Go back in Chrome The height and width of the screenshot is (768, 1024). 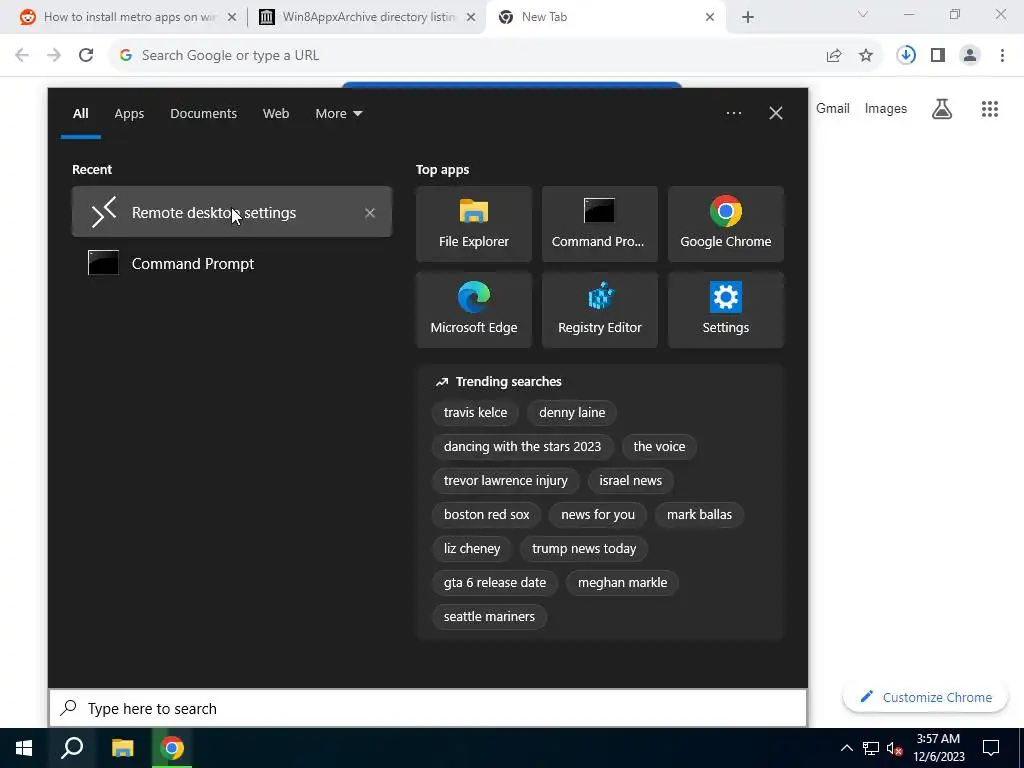(22, 55)
